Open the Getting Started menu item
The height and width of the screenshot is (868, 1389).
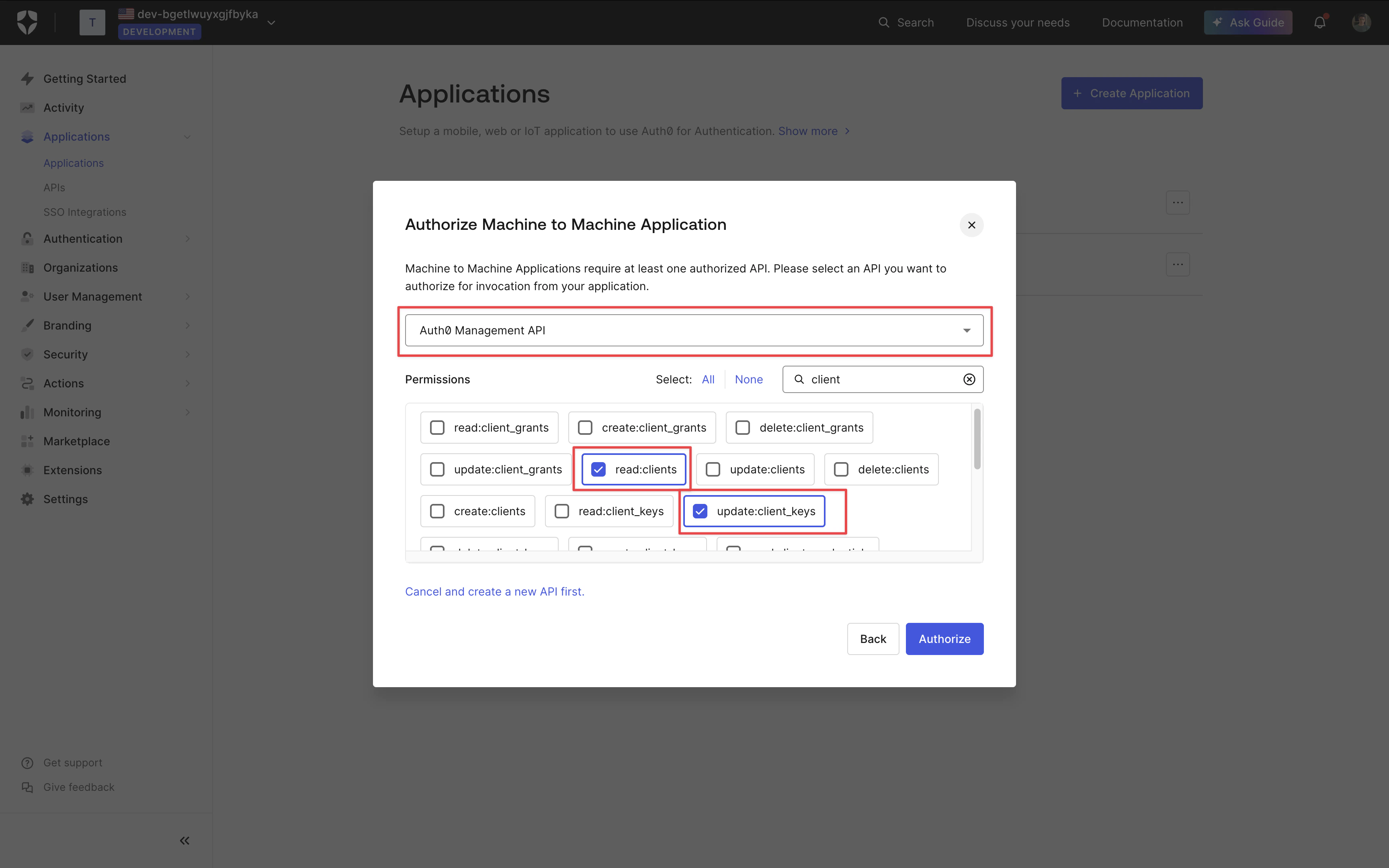[84, 79]
